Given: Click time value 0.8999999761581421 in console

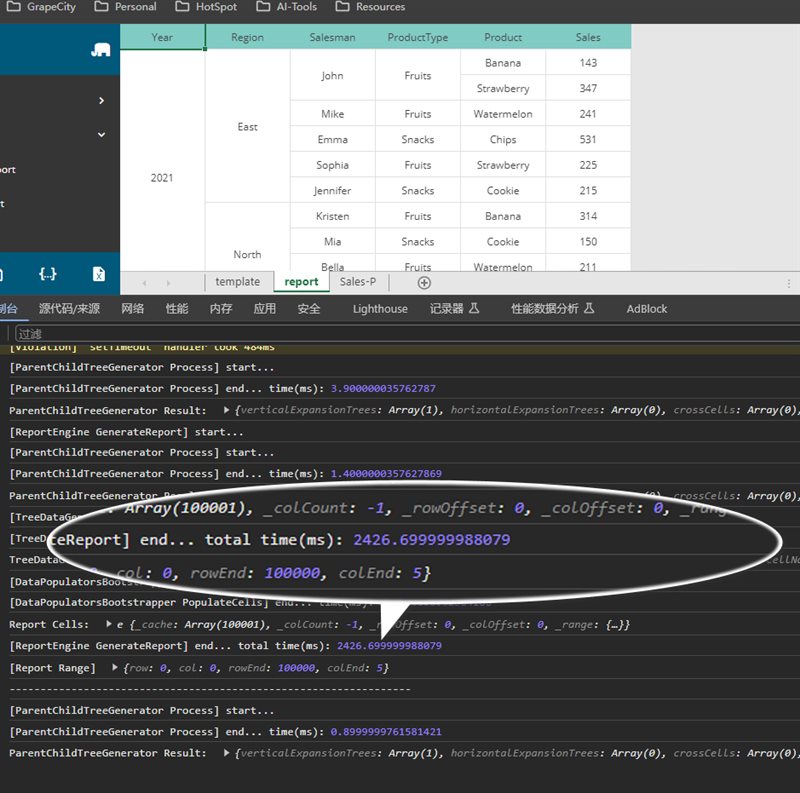Looking at the screenshot, I should click(386, 731).
